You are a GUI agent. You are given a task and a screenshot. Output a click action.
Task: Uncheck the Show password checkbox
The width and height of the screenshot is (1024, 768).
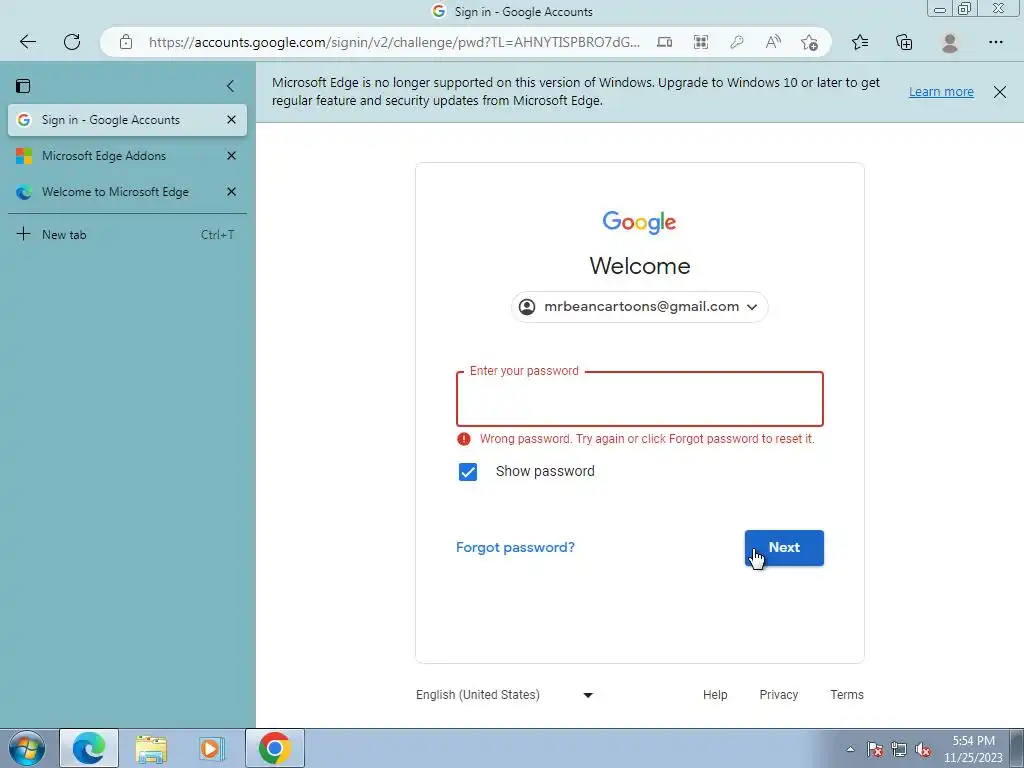[468, 472]
